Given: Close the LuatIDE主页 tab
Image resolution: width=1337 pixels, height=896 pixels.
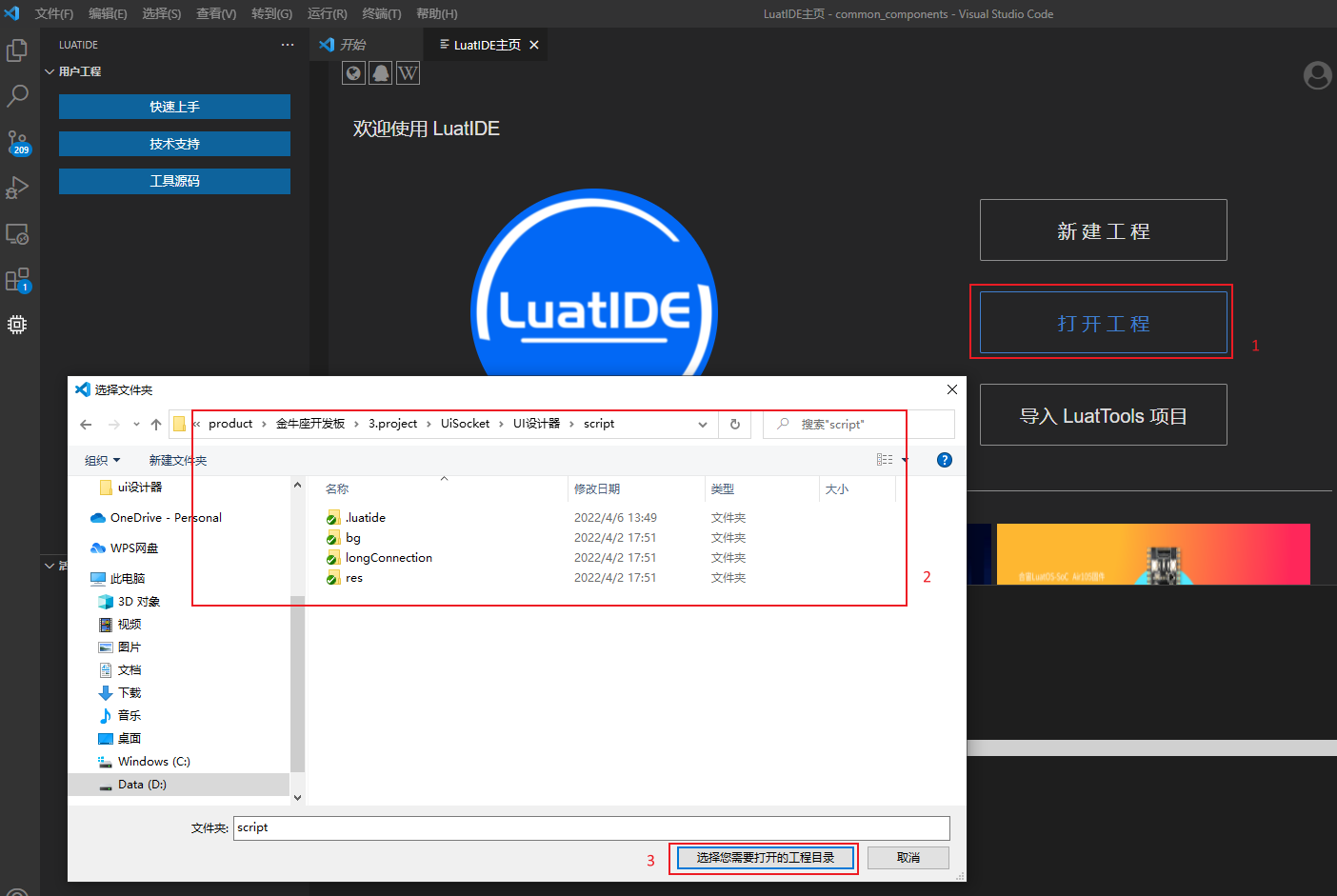Looking at the screenshot, I should click(x=534, y=45).
